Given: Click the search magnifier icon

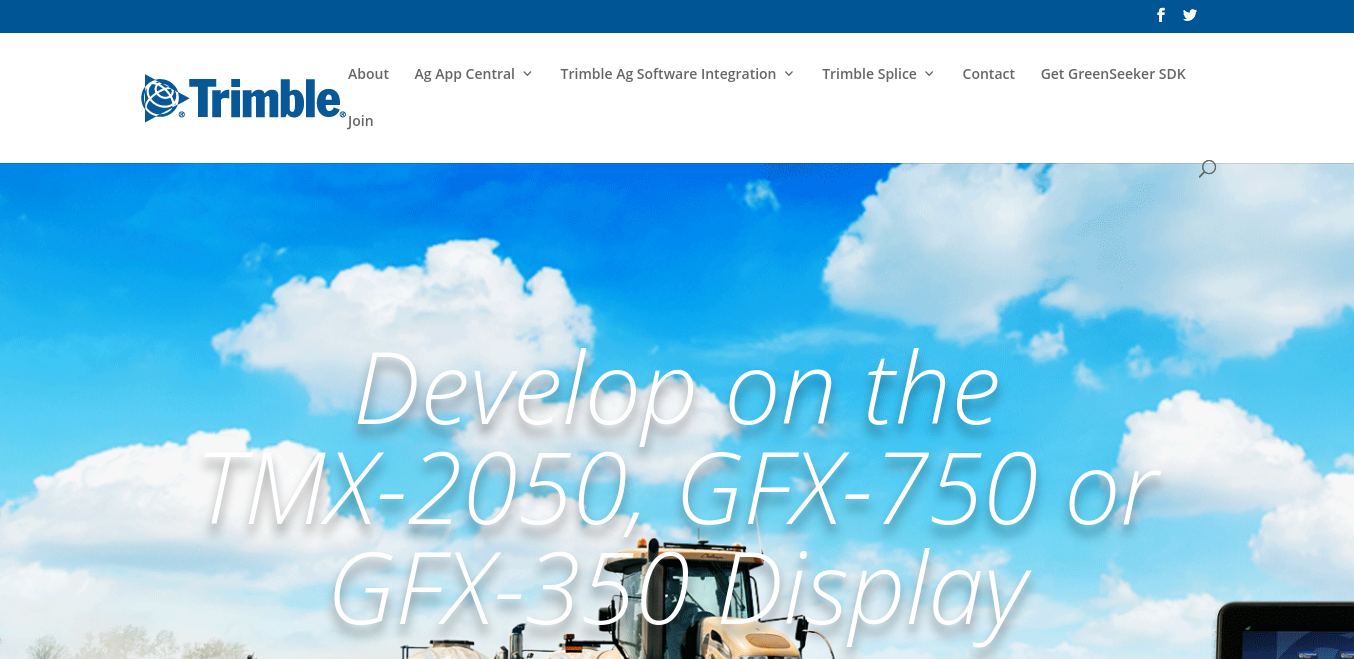Looking at the screenshot, I should pos(1207,168).
